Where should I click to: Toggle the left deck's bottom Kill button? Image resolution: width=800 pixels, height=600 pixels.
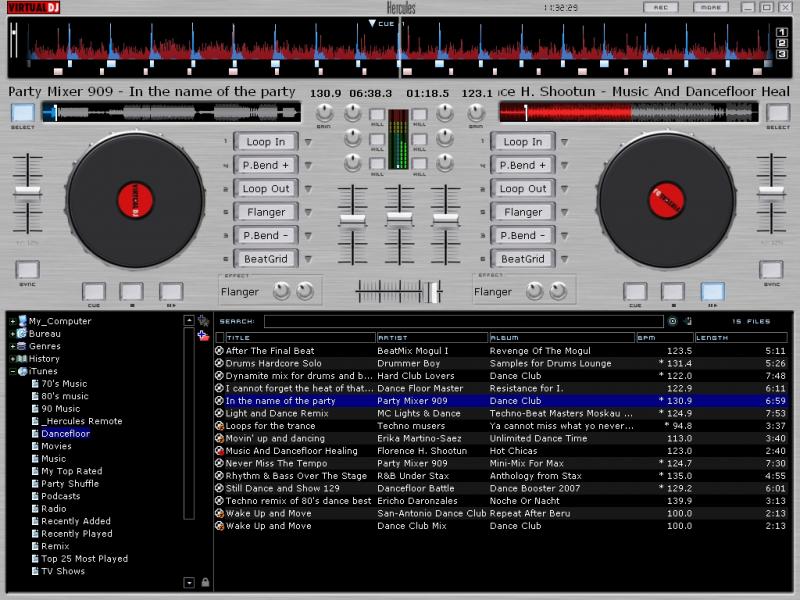[x=377, y=163]
